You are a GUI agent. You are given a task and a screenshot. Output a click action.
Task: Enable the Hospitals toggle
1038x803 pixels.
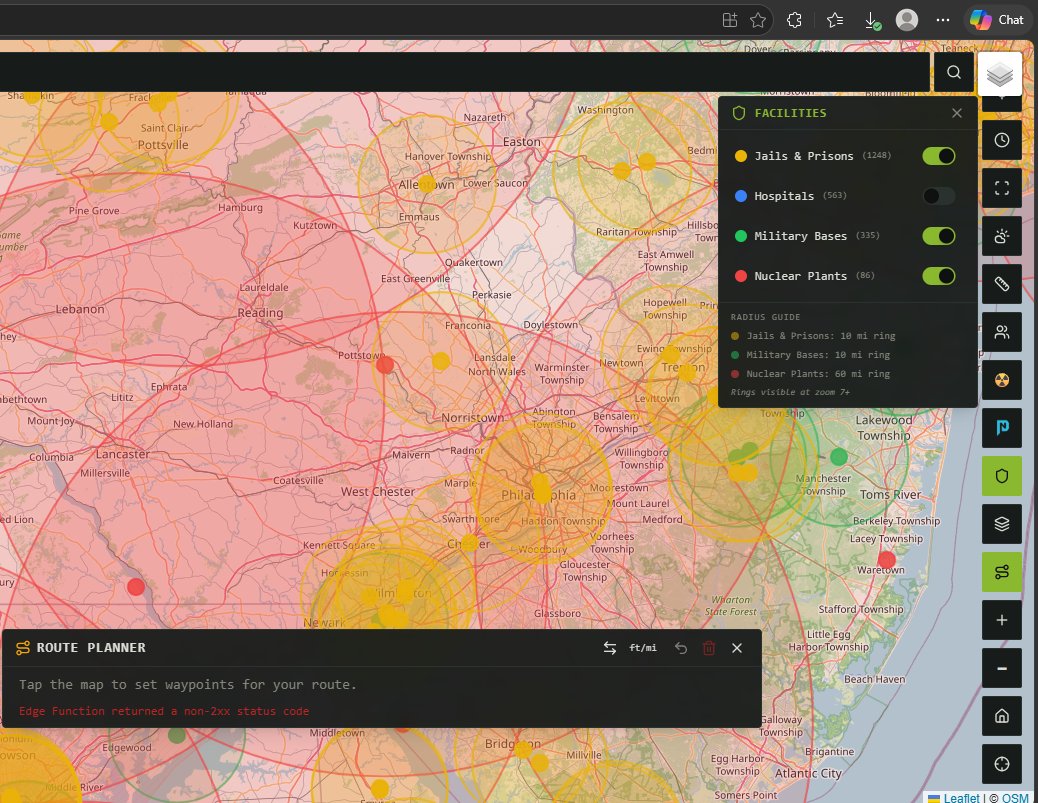[939, 196]
